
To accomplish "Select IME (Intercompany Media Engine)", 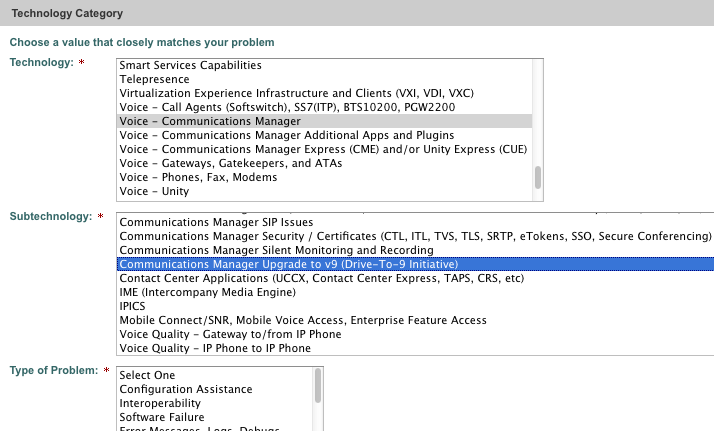I will pyautogui.click(x=415, y=292).
